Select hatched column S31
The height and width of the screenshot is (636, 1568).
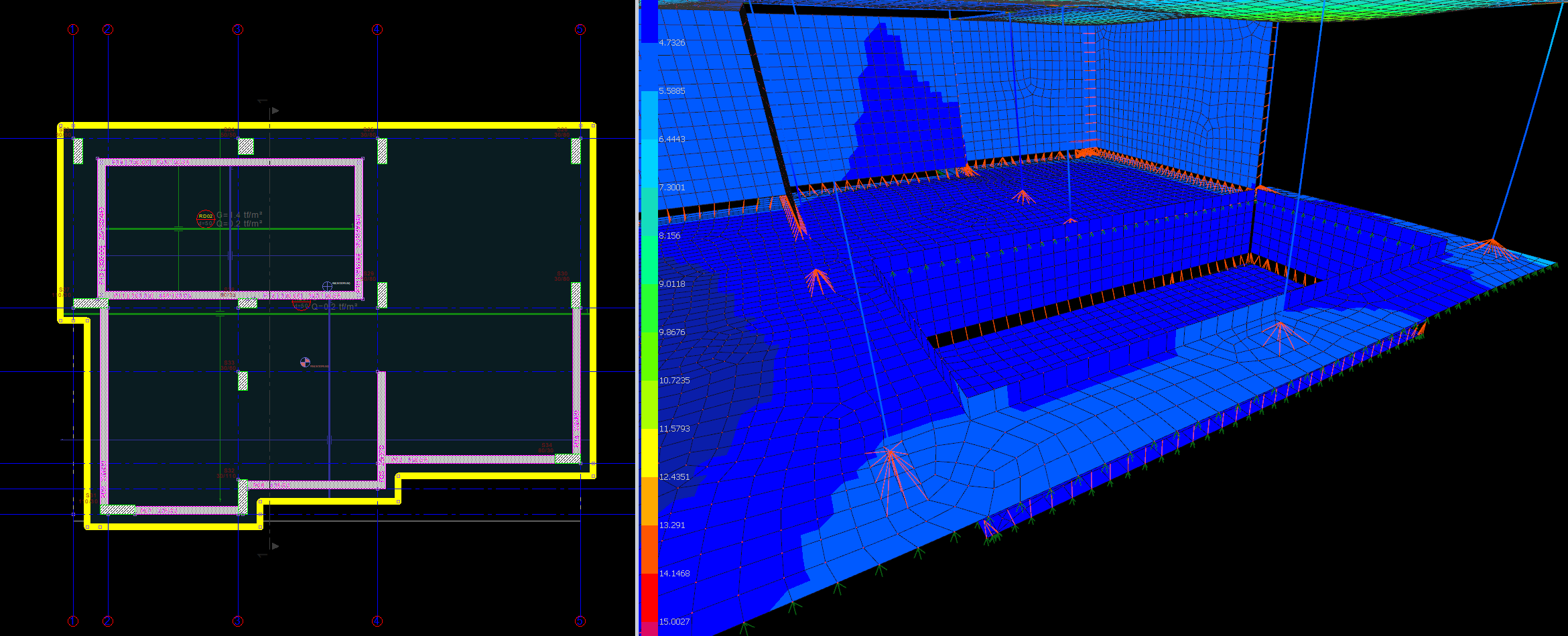click(117, 509)
